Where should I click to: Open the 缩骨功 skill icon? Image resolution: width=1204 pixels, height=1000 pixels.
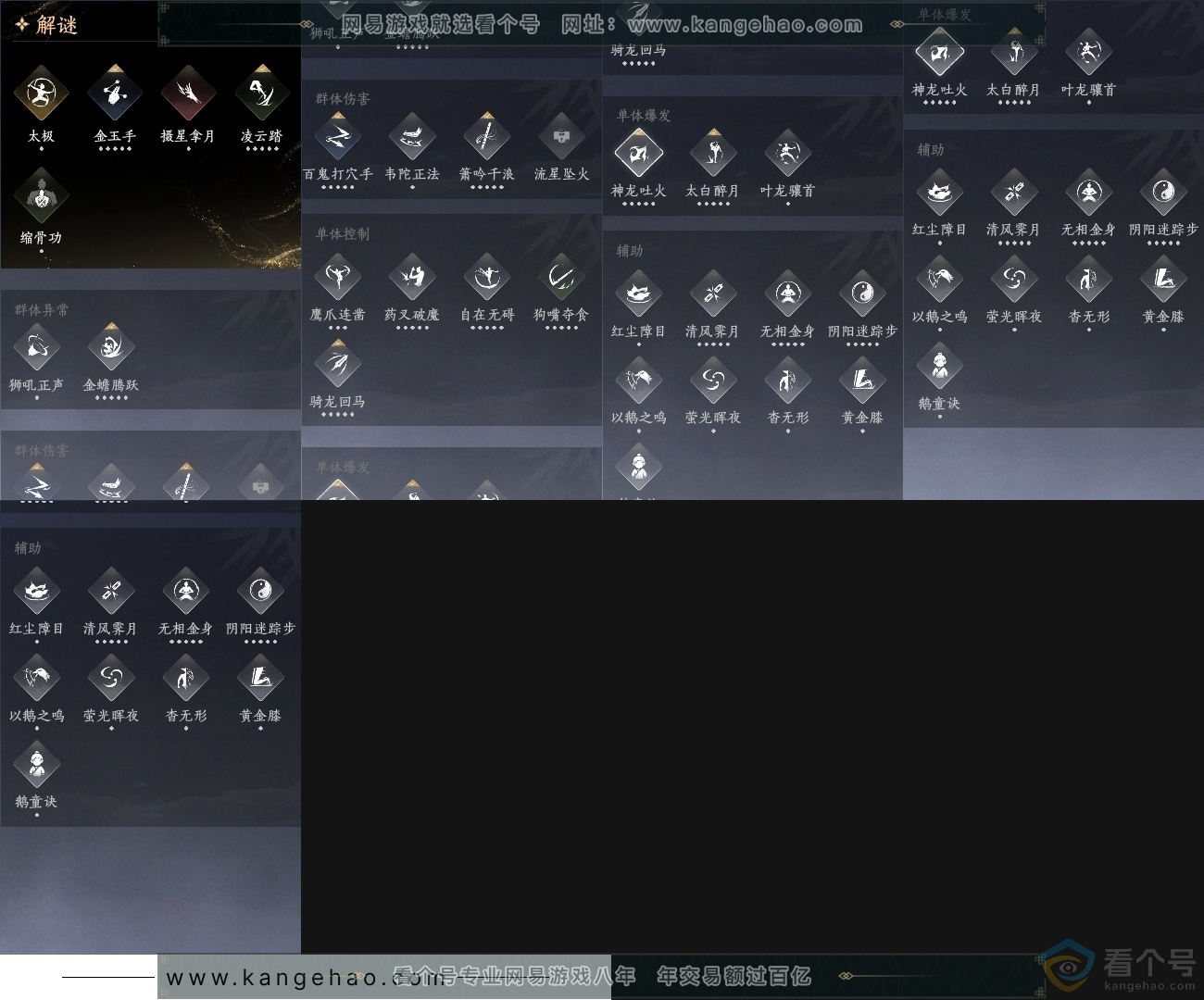click(41, 194)
